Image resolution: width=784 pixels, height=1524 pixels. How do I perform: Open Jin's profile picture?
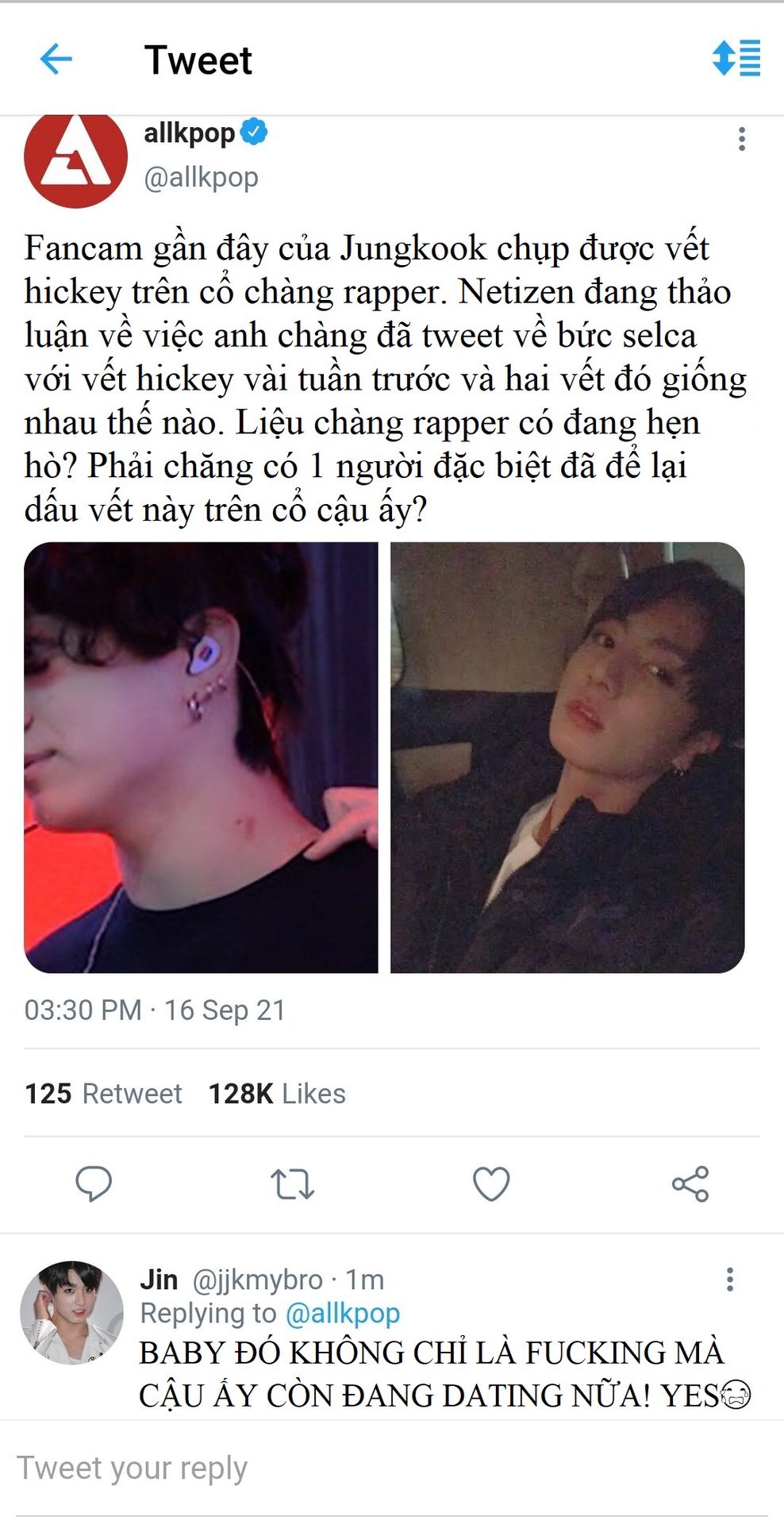coord(71,1312)
